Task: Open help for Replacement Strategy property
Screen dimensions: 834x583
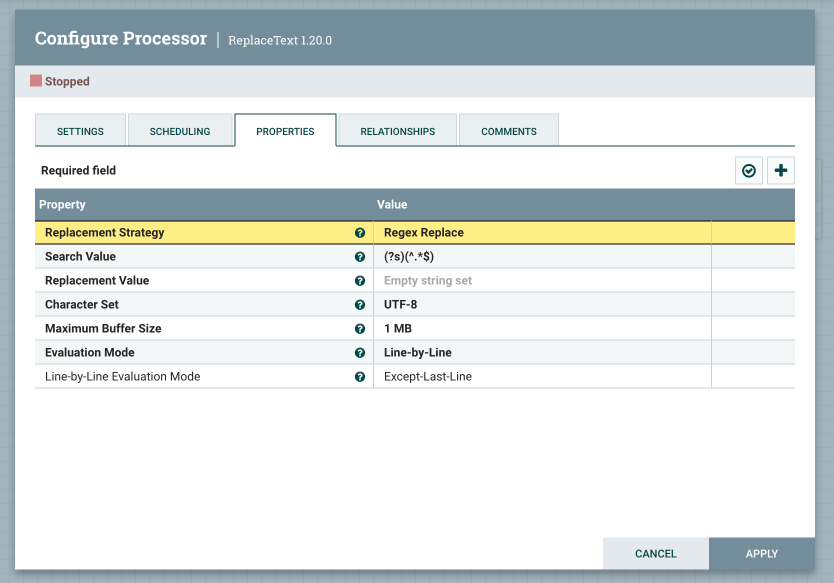Action: (x=360, y=232)
